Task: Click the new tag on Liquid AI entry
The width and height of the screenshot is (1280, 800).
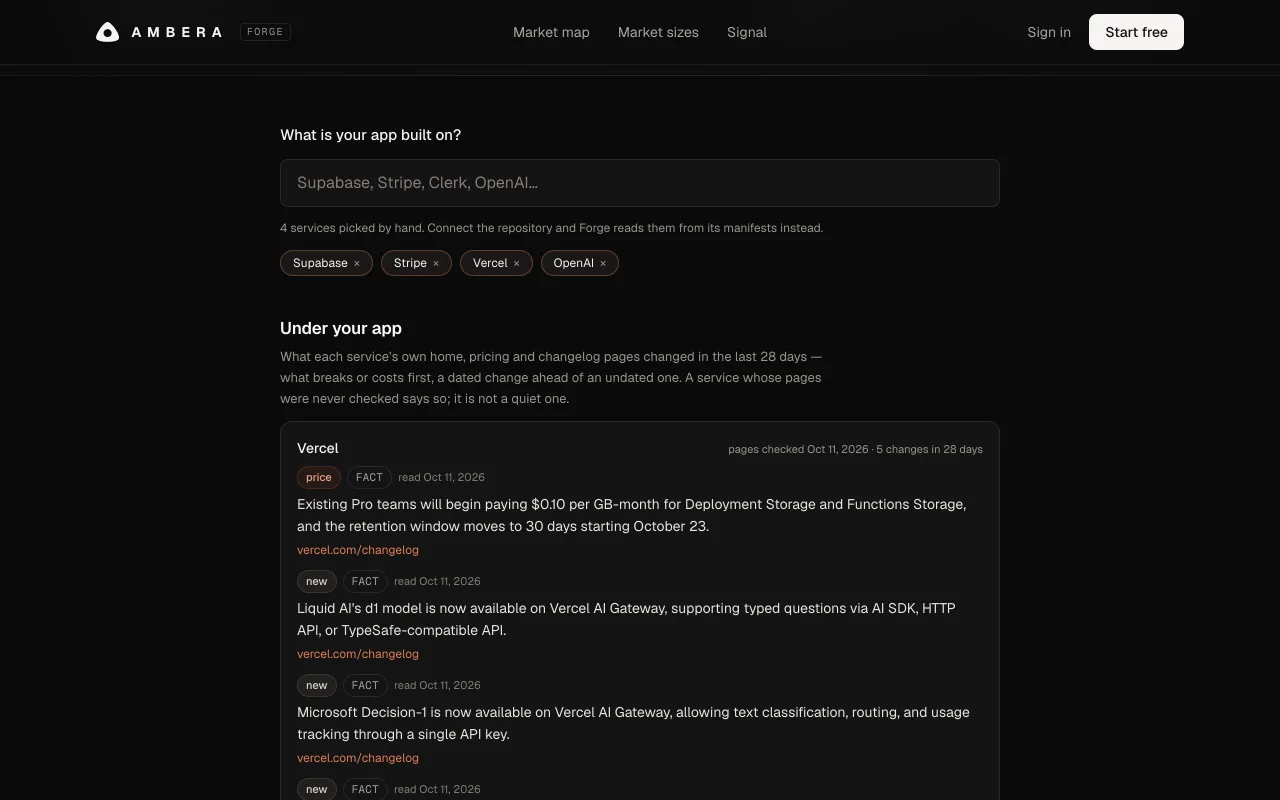Action: [317, 581]
